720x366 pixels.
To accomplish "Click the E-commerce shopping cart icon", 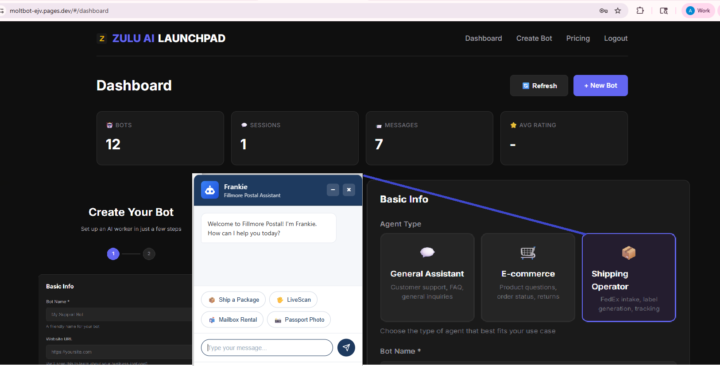I will tap(528, 253).
